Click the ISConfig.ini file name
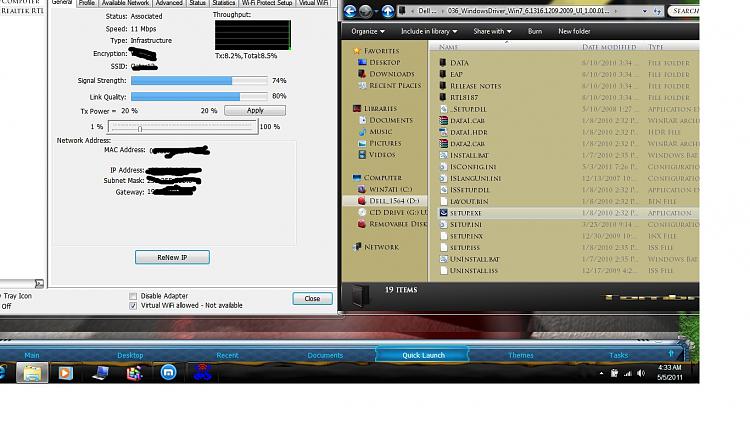Screen dimensions: 750x422 click(473, 167)
